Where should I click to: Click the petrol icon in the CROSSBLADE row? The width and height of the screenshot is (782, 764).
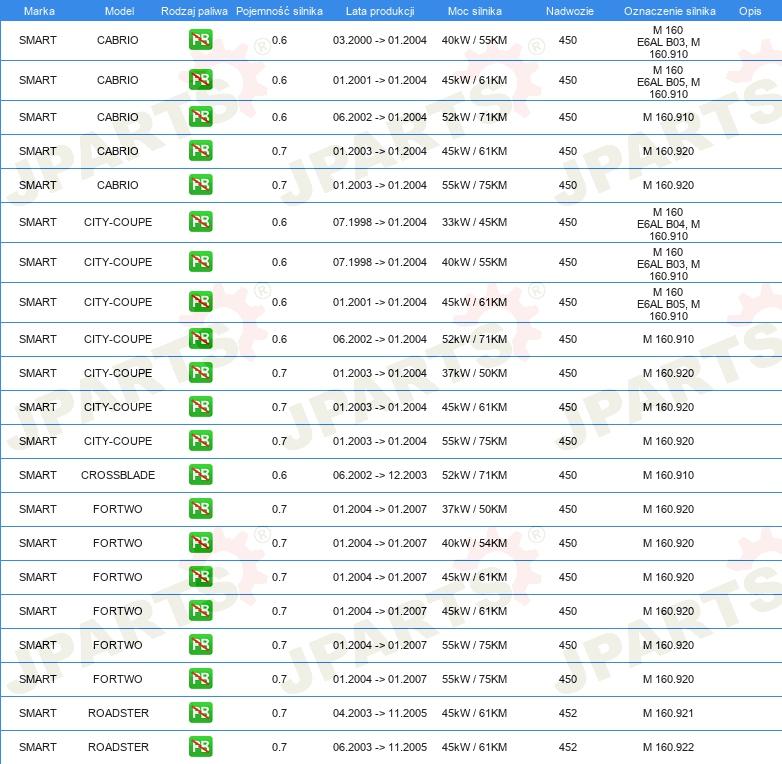click(x=200, y=474)
